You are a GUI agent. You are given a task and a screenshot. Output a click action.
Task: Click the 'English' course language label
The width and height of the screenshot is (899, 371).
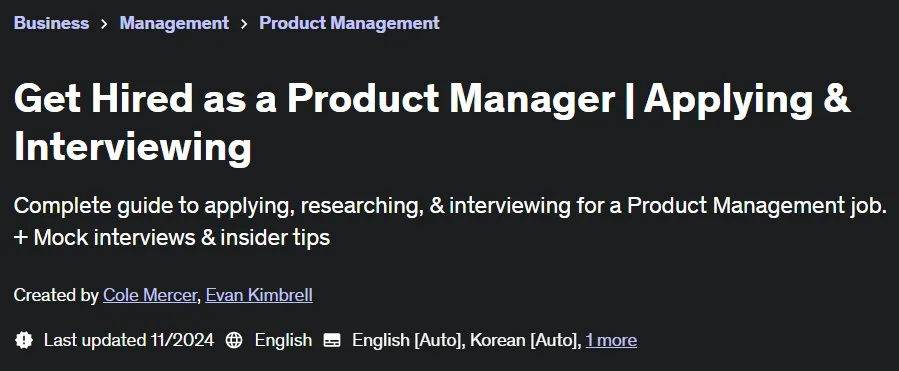point(283,340)
